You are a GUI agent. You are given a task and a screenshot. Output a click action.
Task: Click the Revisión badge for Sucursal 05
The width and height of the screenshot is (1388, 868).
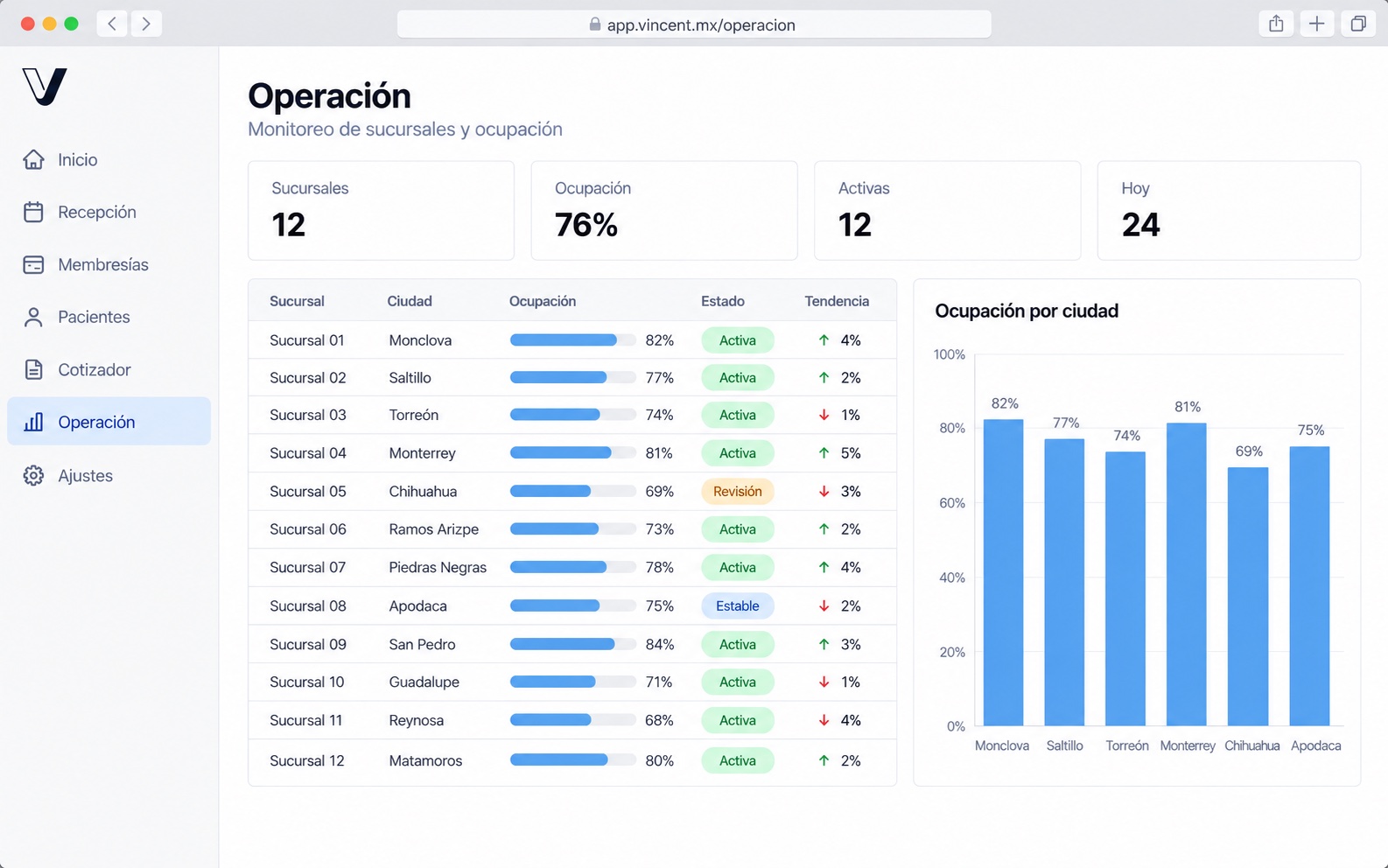tap(738, 491)
